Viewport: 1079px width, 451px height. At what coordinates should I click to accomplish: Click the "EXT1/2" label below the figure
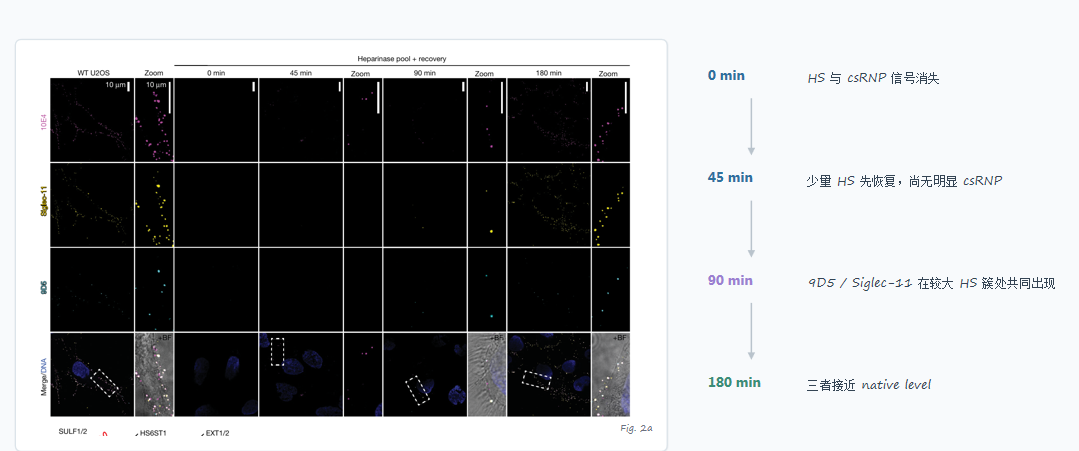217,433
